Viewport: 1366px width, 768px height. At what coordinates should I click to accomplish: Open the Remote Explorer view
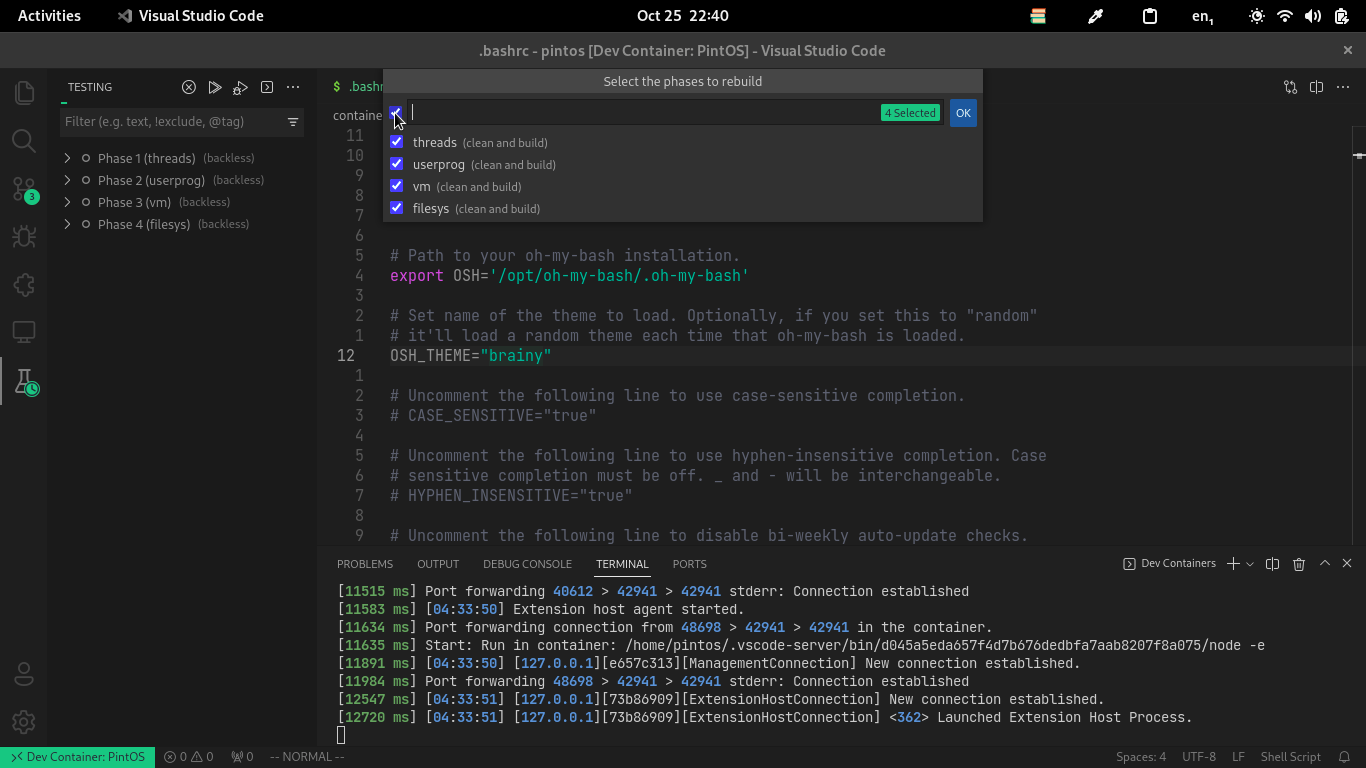pyautogui.click(x=24, y=333)
